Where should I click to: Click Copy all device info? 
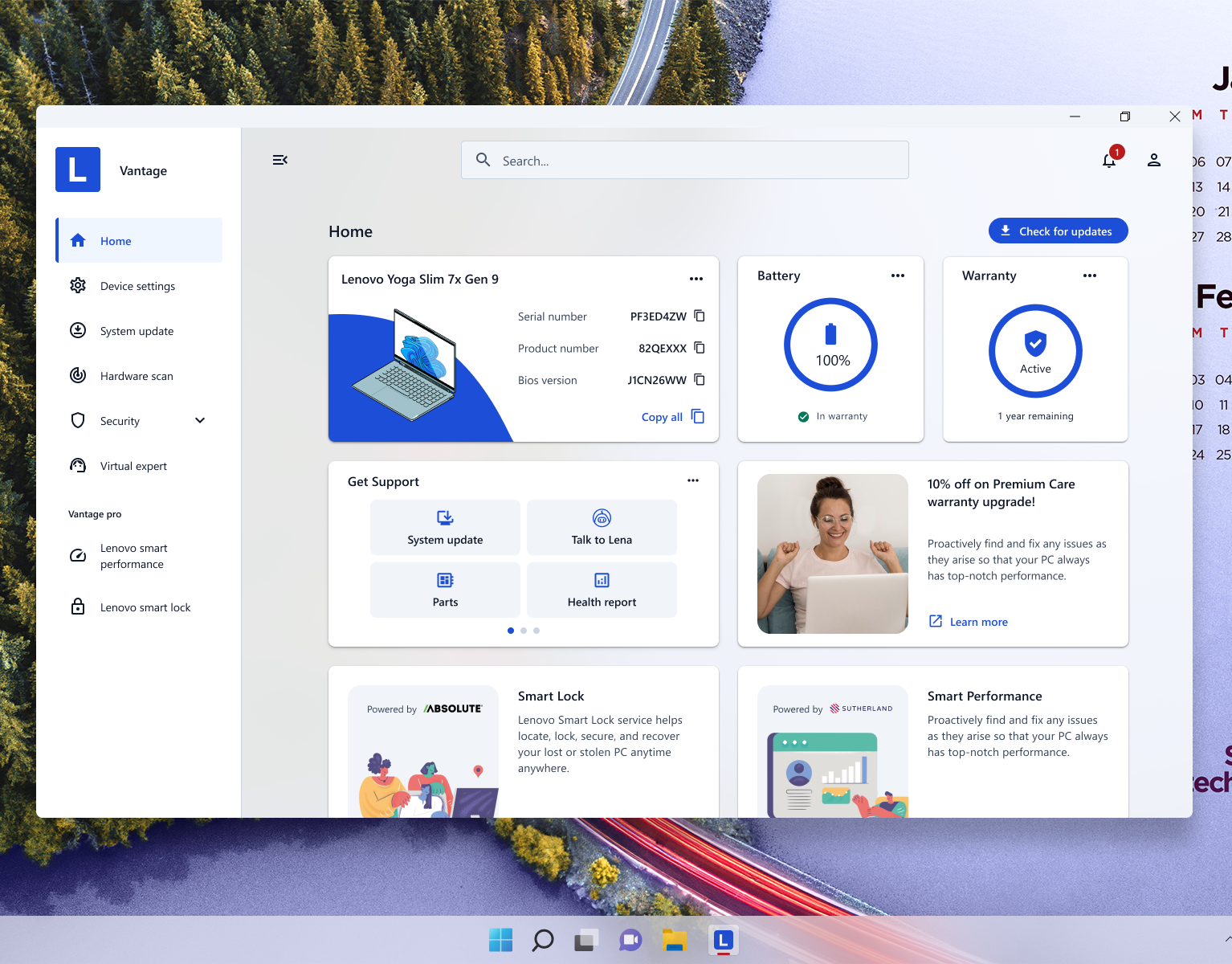[673, 416]
